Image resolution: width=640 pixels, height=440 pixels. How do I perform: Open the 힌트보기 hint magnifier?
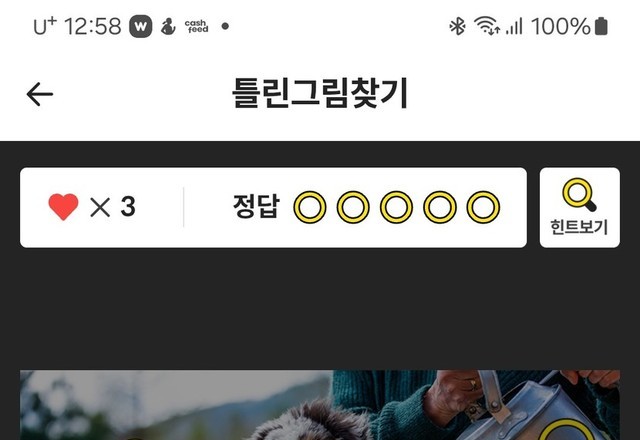(x=580, y=207)
